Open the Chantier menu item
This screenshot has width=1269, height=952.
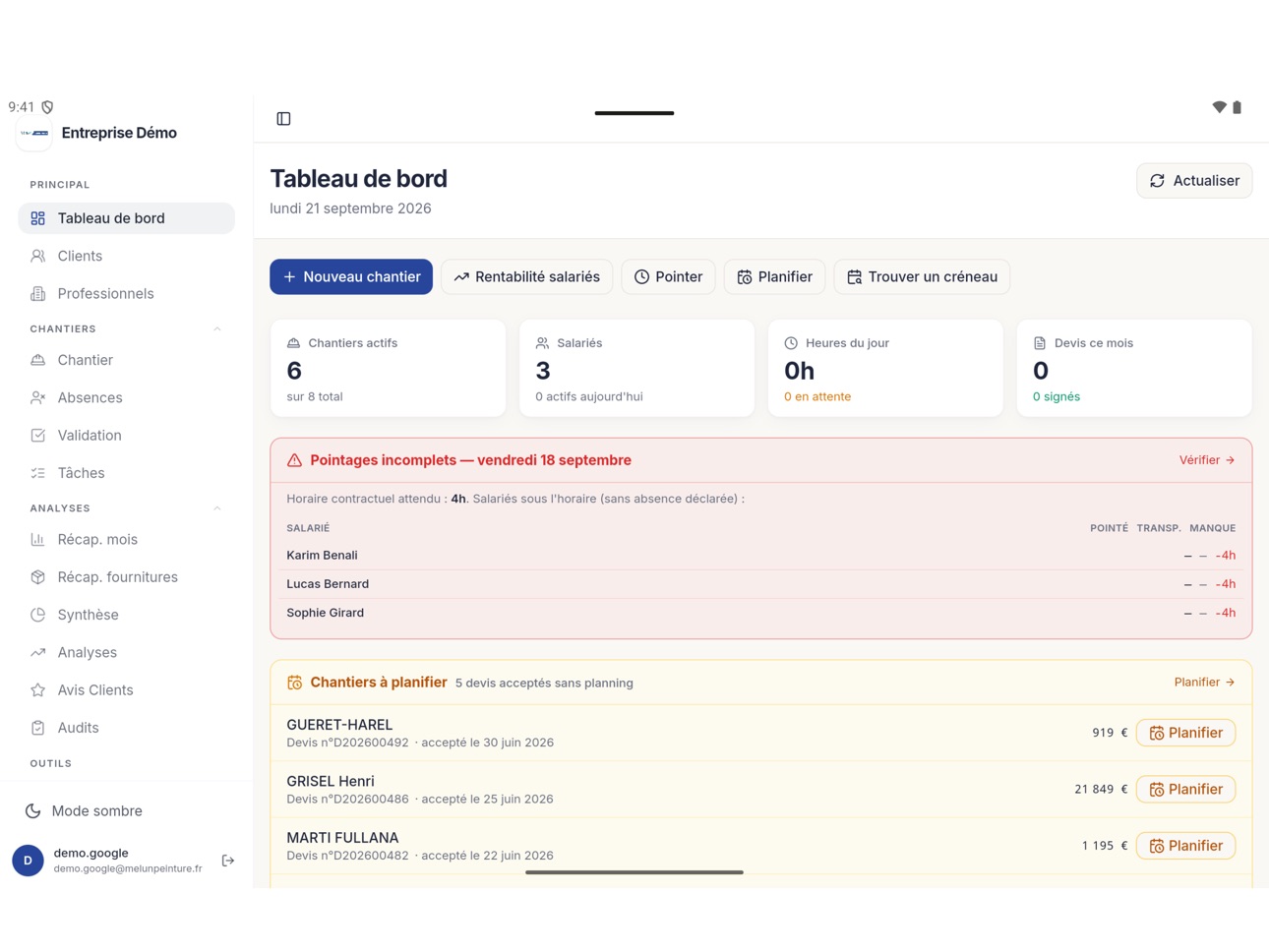click(126, 360)
